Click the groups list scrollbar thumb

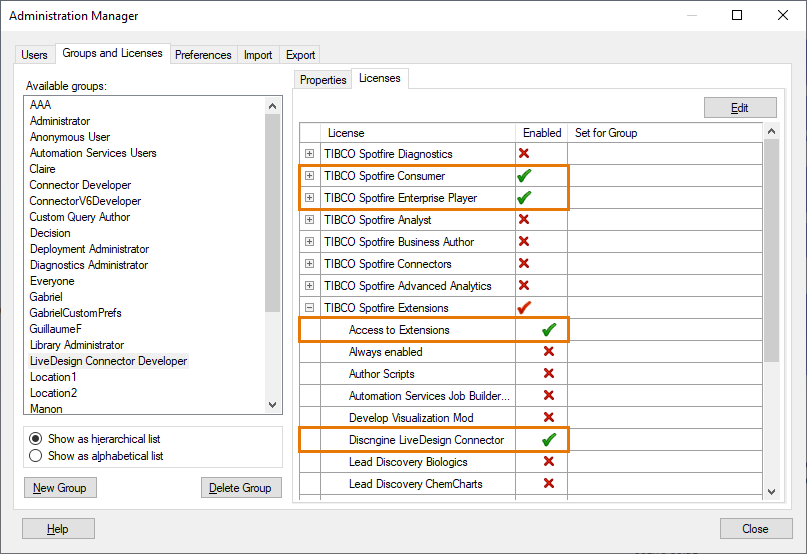pos(273,213)
